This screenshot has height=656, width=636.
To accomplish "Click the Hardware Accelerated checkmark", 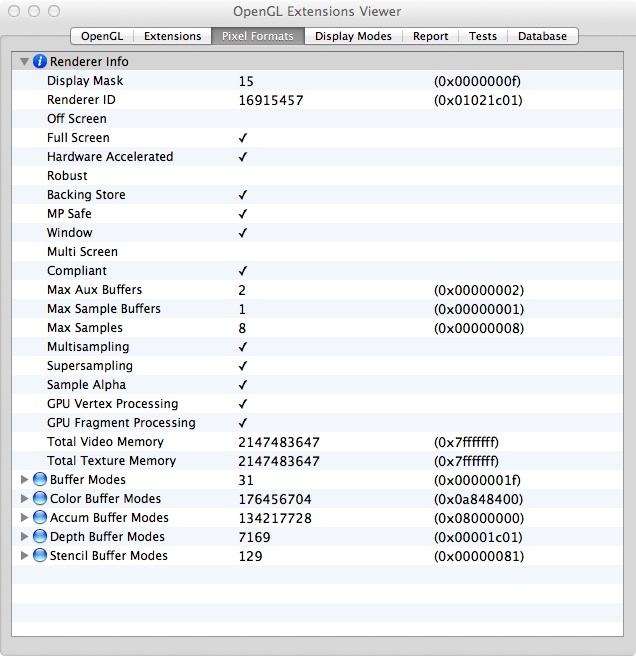I will [243, 156].
